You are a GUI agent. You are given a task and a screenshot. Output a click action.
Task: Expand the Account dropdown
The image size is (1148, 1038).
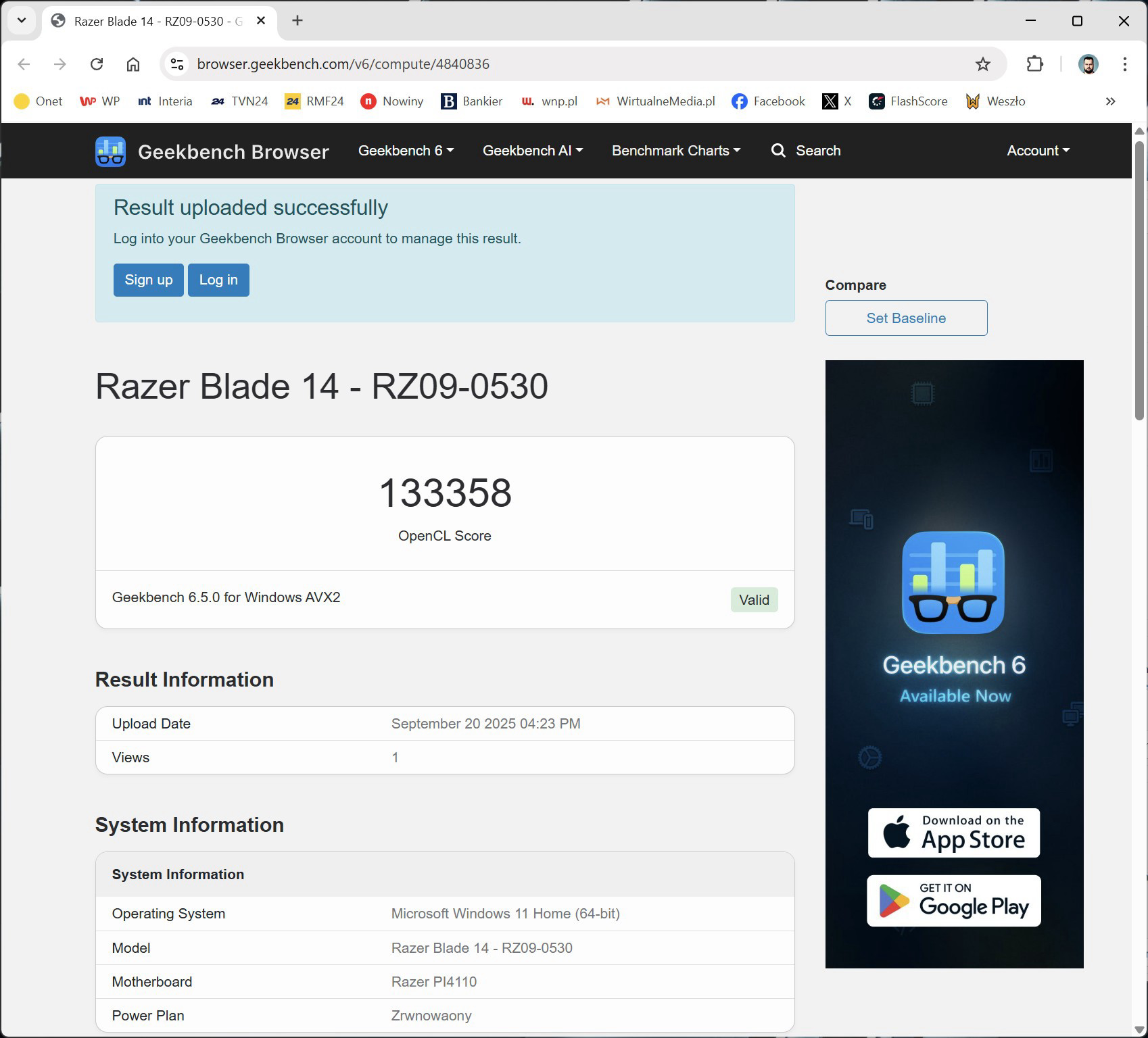click(x=1038, y=151)
